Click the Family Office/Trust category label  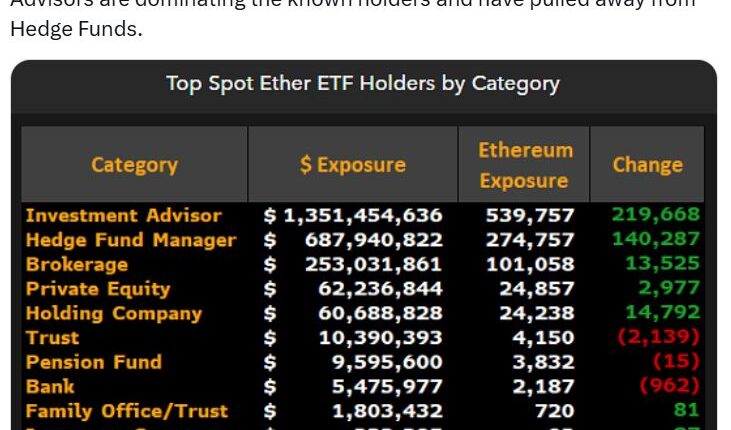click(x=126, y=411)
